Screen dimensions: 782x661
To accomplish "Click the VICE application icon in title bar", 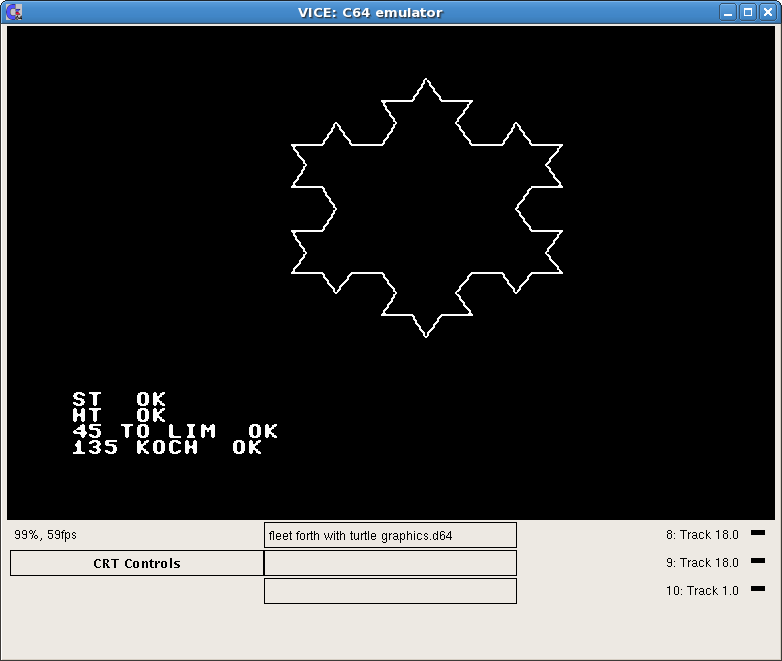I will point(13,12).
